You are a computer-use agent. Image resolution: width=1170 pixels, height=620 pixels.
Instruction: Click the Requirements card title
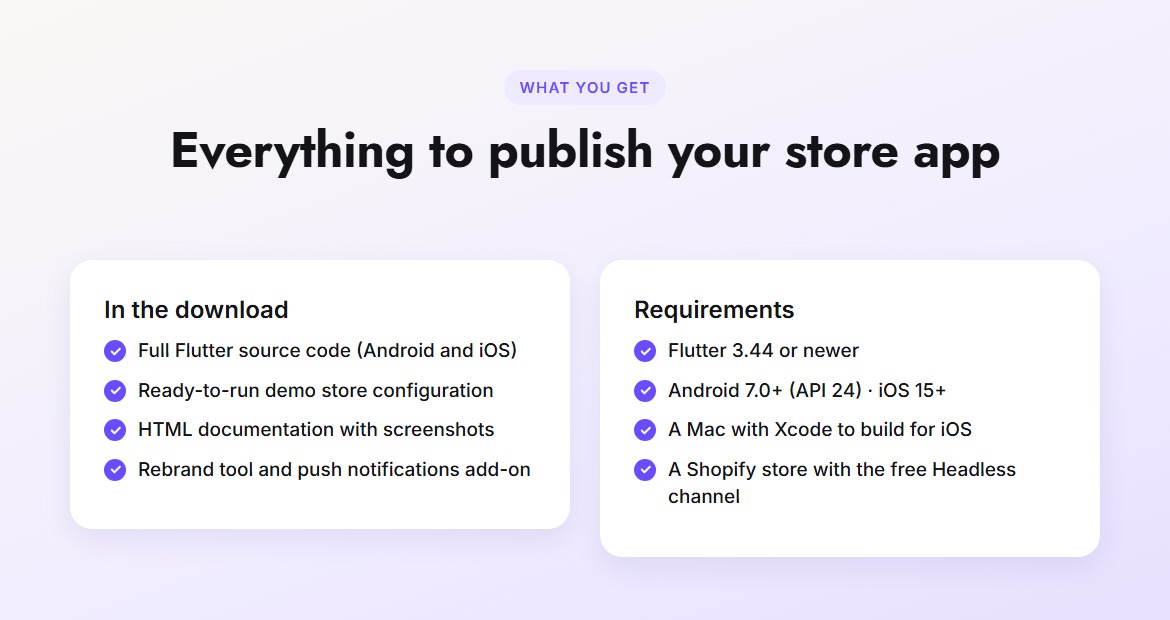pyautogui.click(x=714, y=310)
